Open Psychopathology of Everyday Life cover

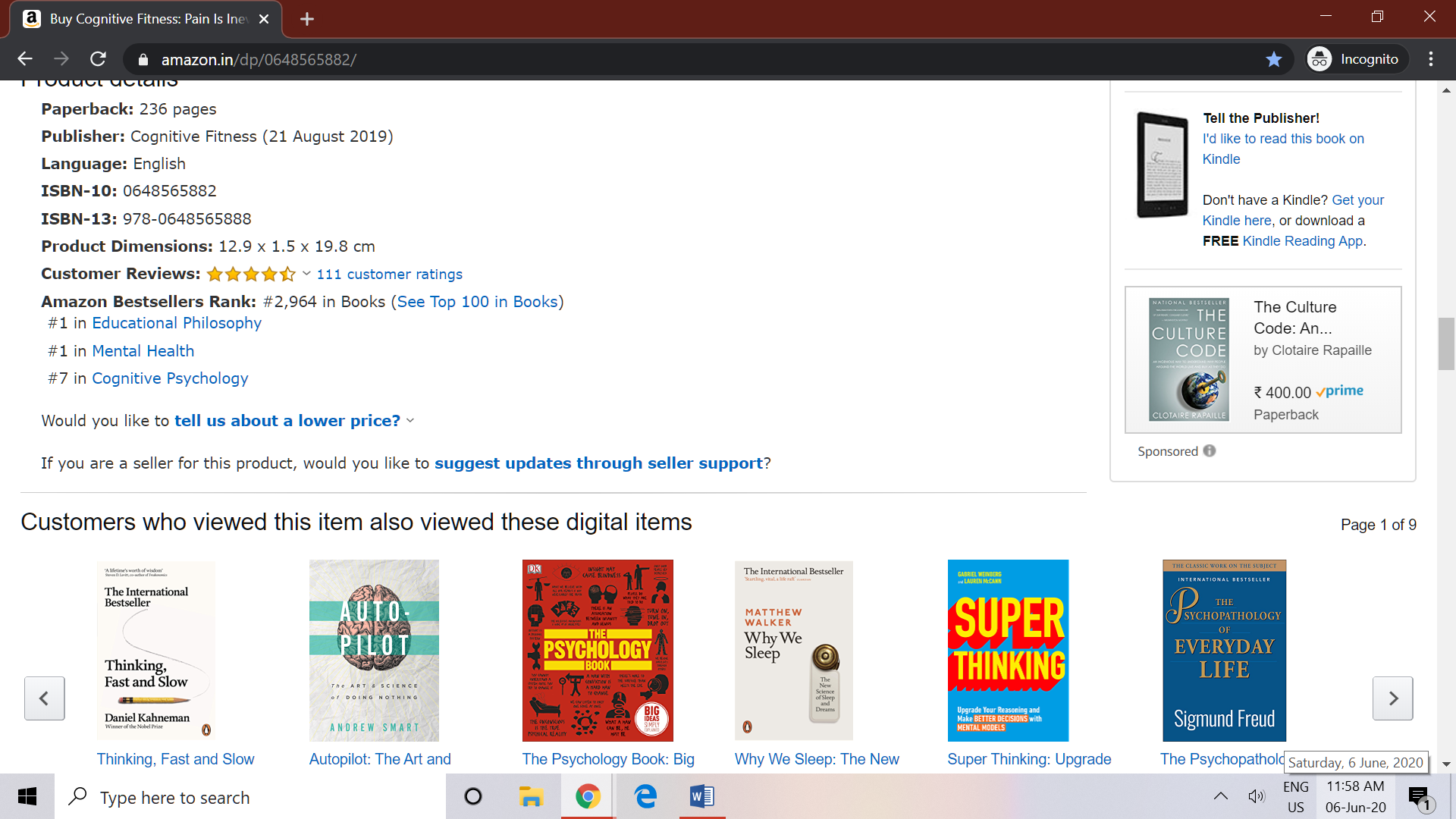click(x=1224, y=651)
